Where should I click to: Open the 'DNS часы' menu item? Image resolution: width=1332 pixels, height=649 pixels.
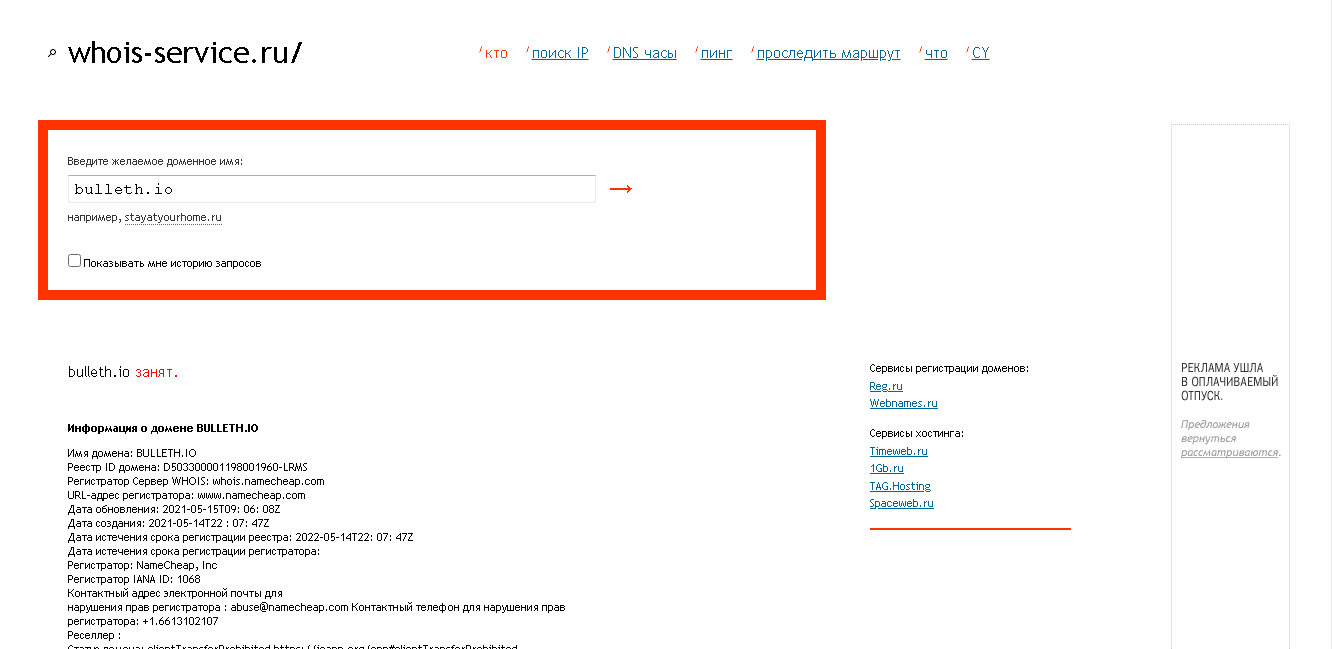coord(644,53)
